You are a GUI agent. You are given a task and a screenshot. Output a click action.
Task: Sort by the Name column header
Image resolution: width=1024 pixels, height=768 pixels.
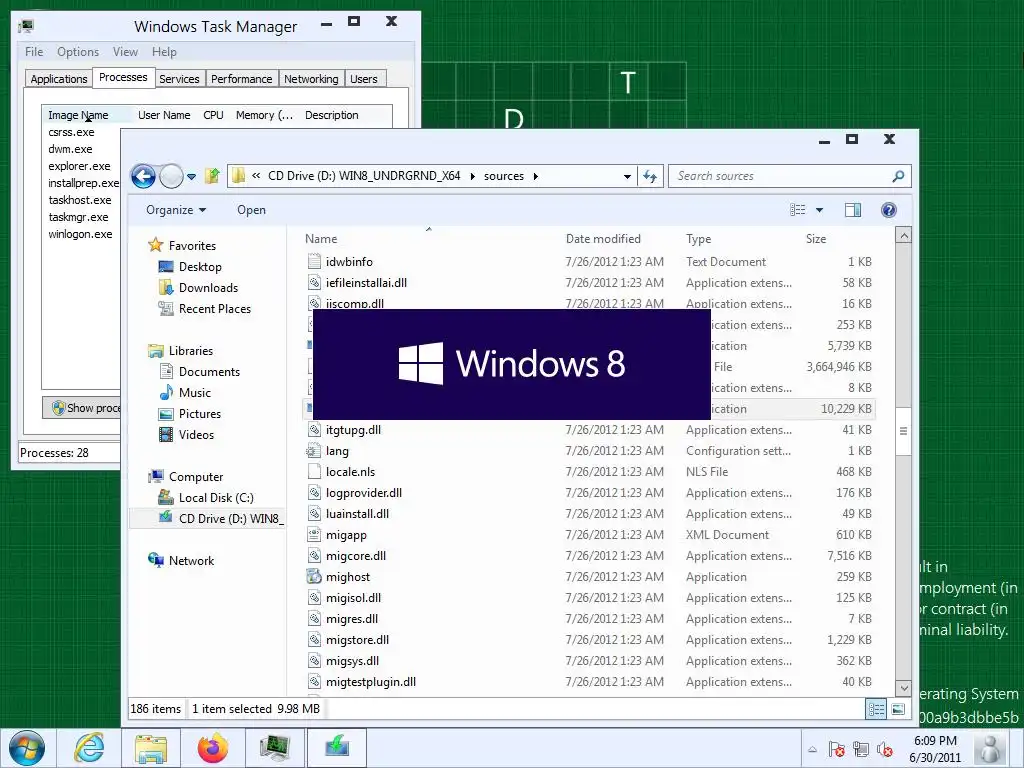coord(321,239)
